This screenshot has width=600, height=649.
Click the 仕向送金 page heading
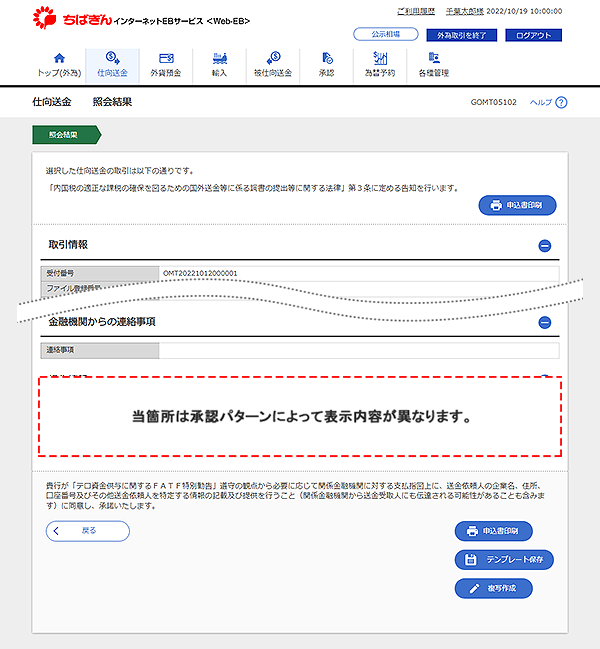pyautogui.click(x=52, y=102)
